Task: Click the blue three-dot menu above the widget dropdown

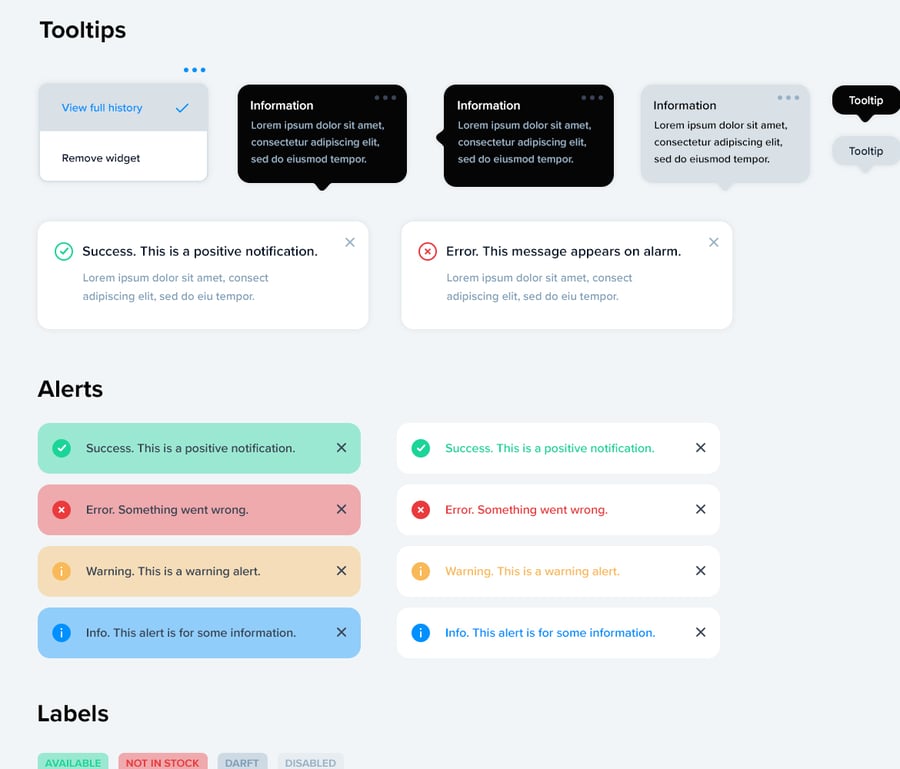Action: coord(194,70)
